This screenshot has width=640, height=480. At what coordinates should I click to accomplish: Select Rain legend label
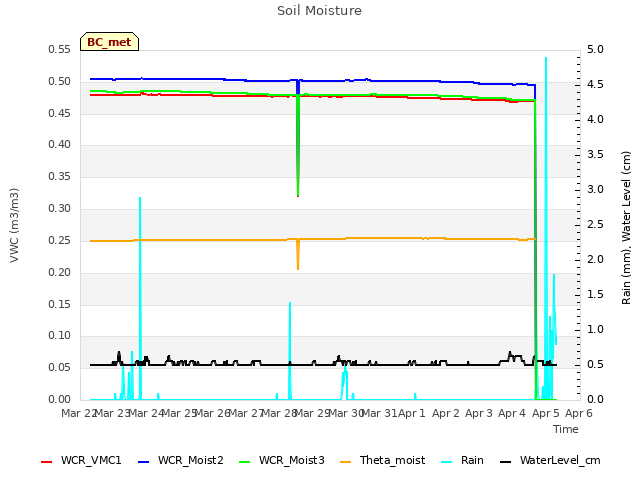point(472,460)
